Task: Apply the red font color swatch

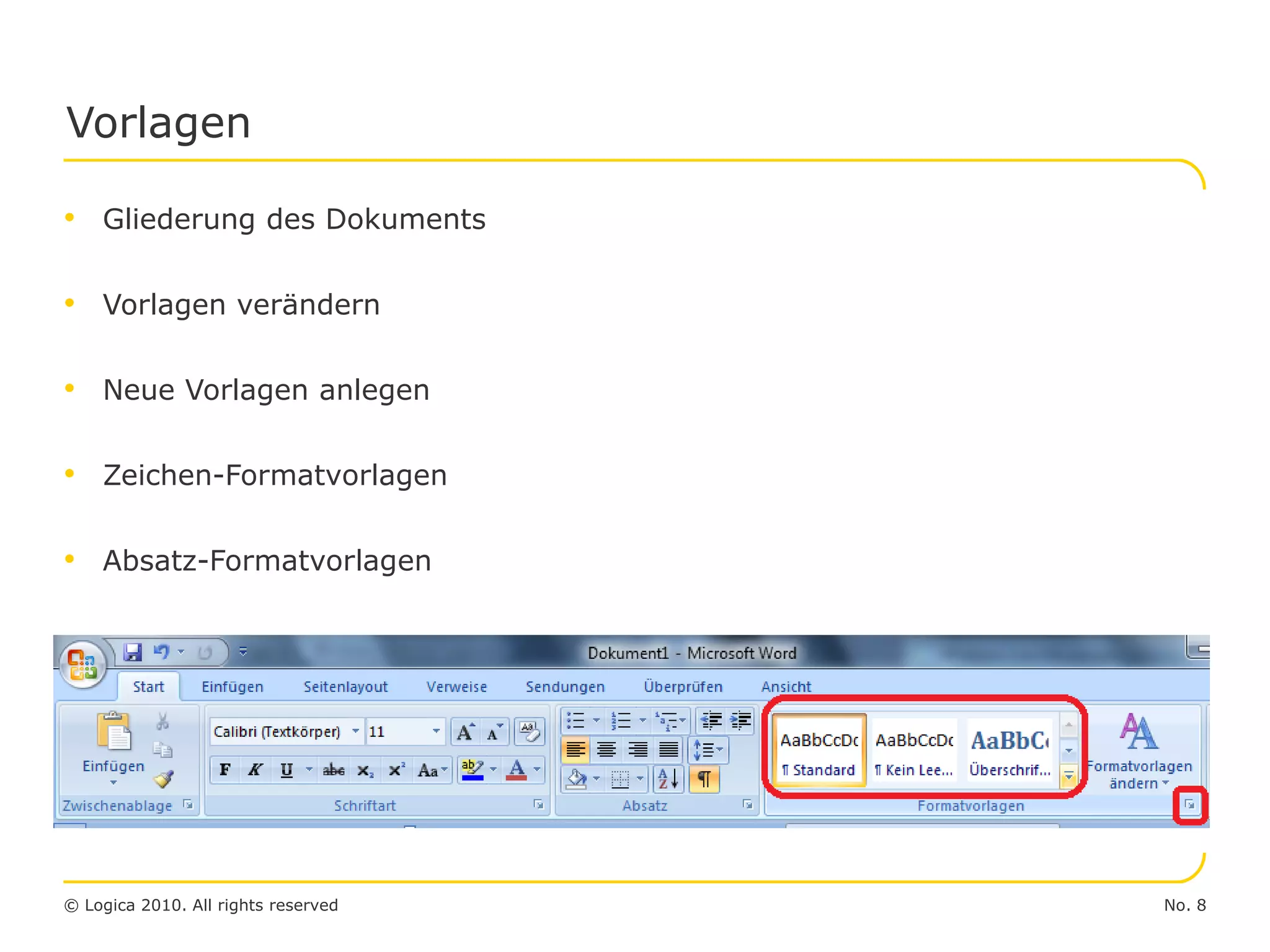Action: [x=517, y=770]
